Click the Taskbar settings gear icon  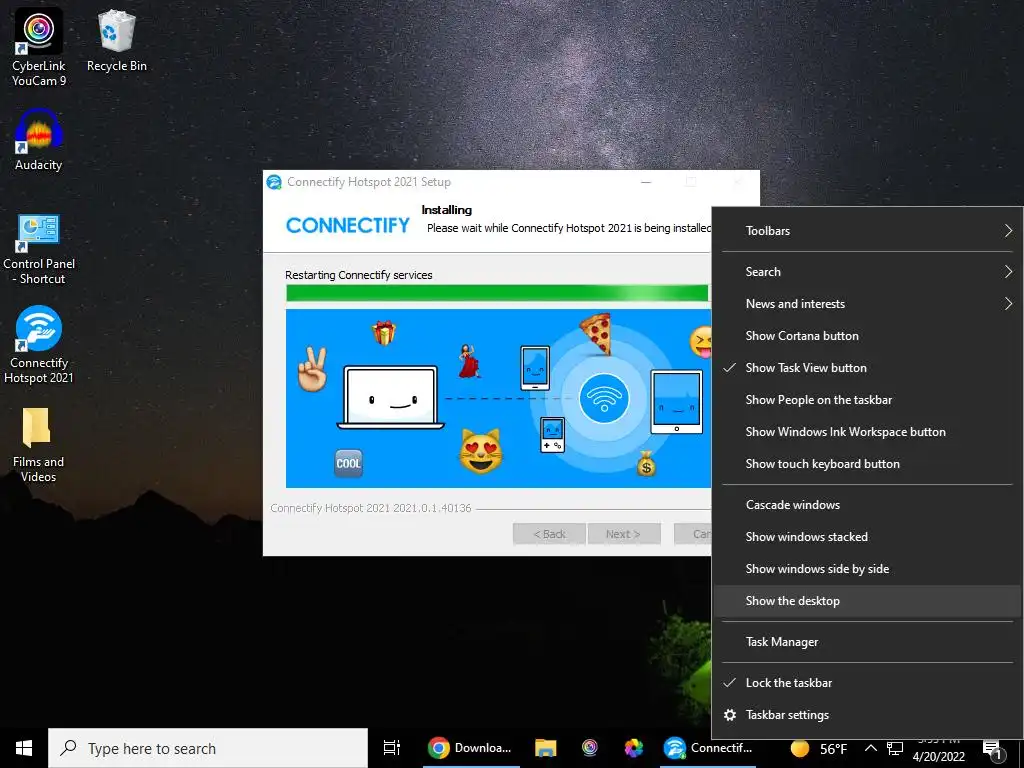730,715
